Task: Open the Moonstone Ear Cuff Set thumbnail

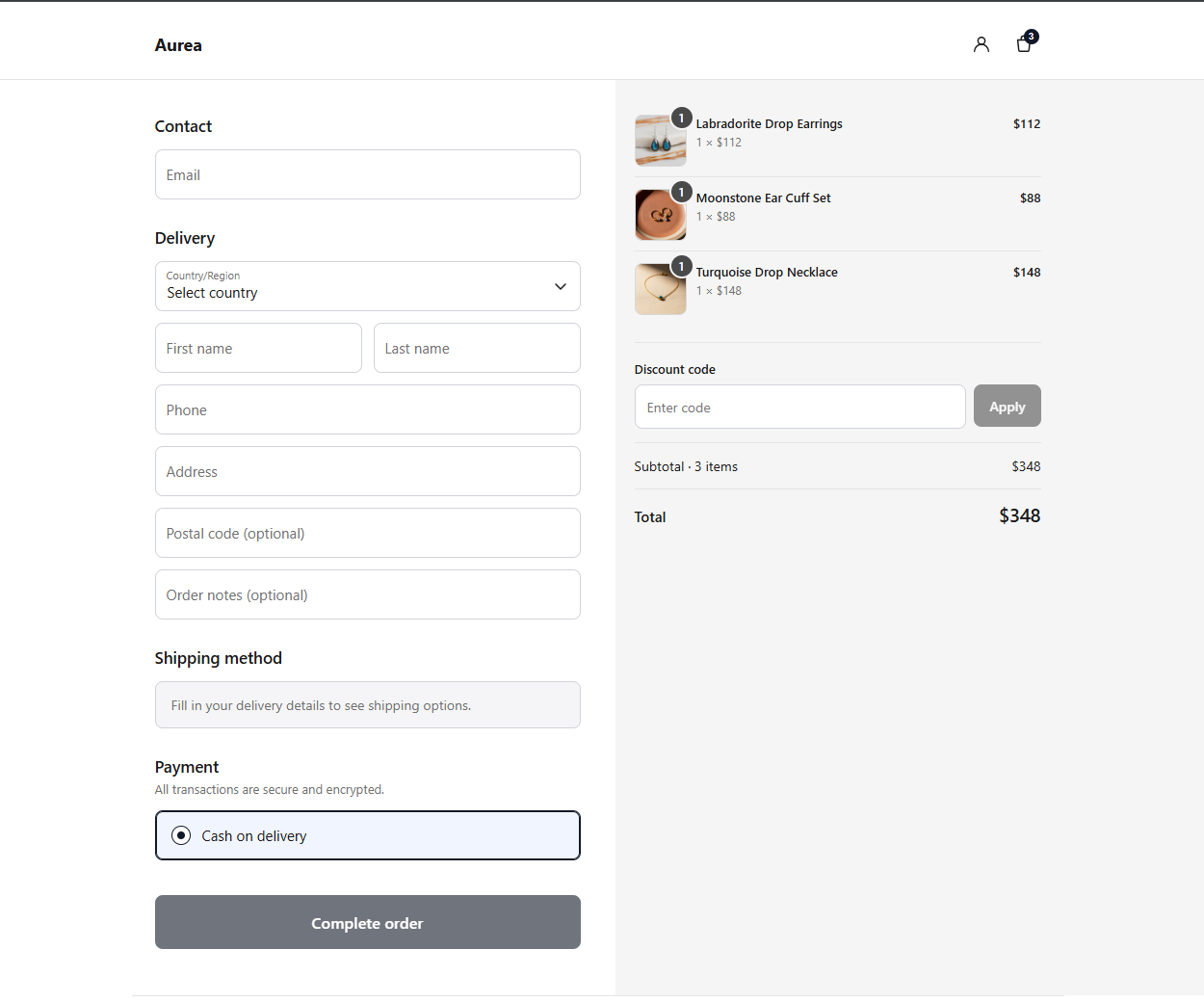Action: (661, 215)
